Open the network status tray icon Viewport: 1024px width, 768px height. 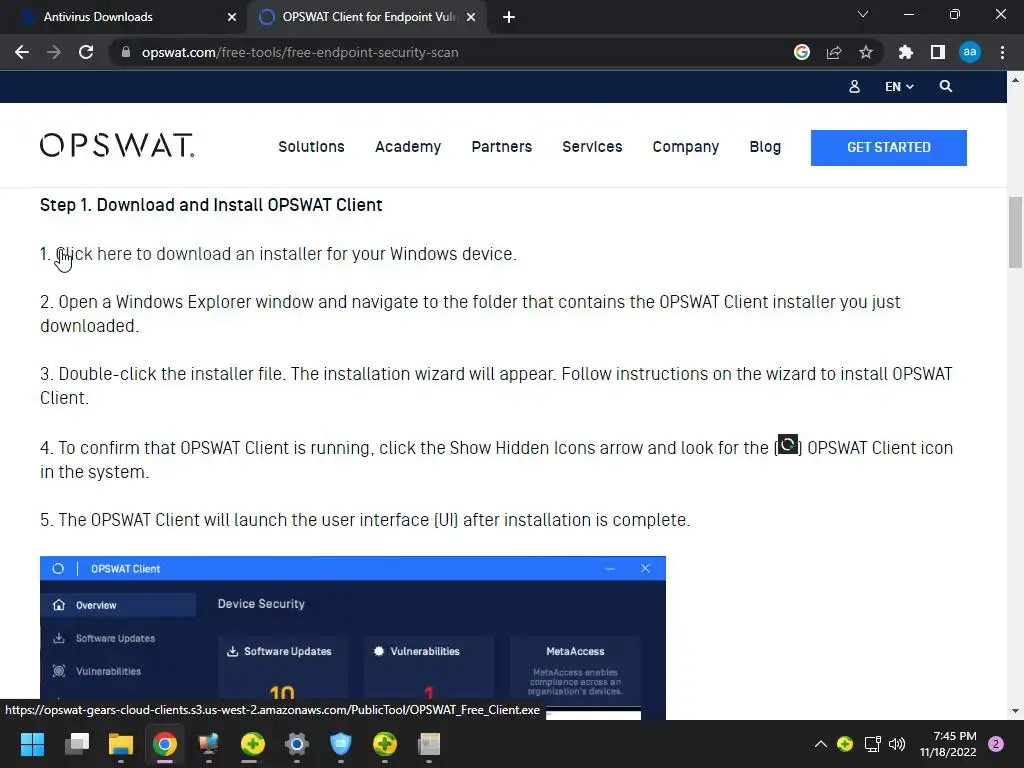(872, 744)
